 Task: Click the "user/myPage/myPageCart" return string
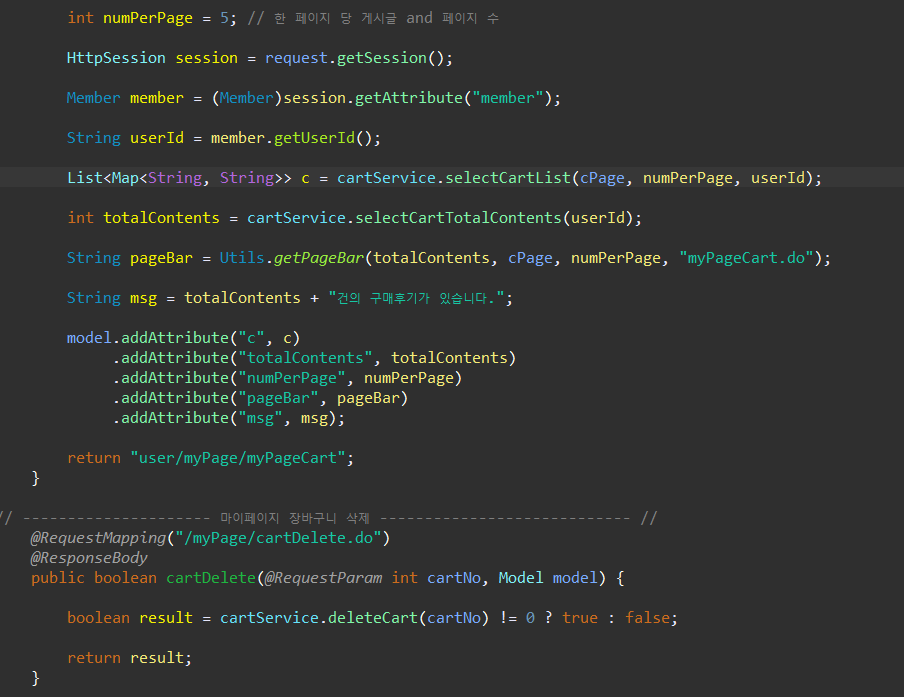pyautogui.click(x=238, y=458)
